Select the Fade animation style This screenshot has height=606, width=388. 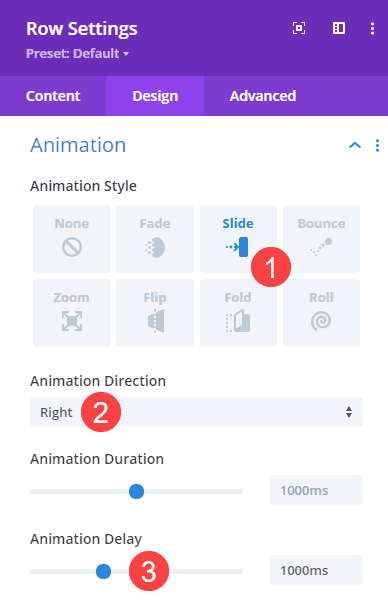click(155, 239)
